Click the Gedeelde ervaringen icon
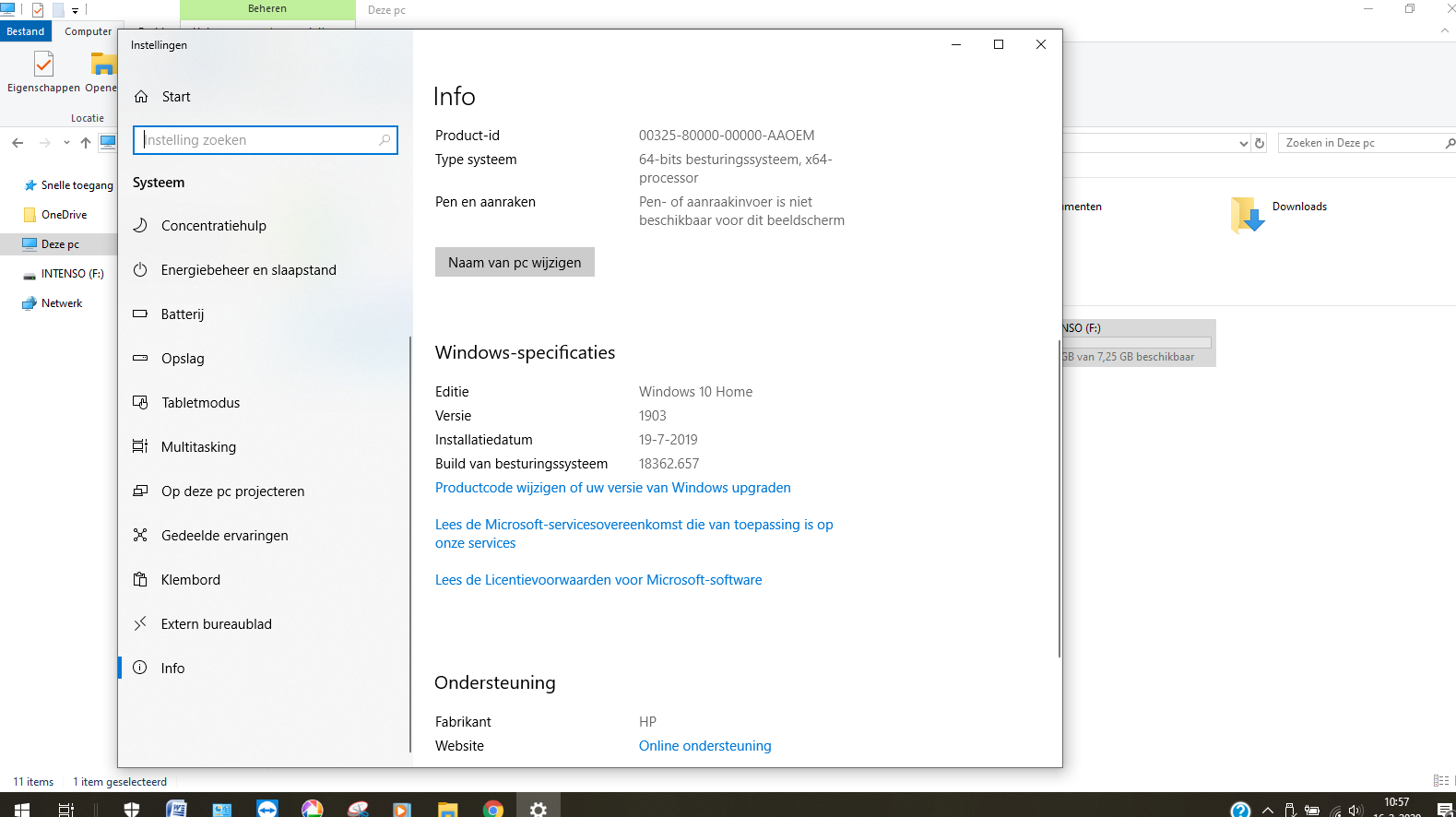This screenshot has width=1456, height=817. click(140, 535)
